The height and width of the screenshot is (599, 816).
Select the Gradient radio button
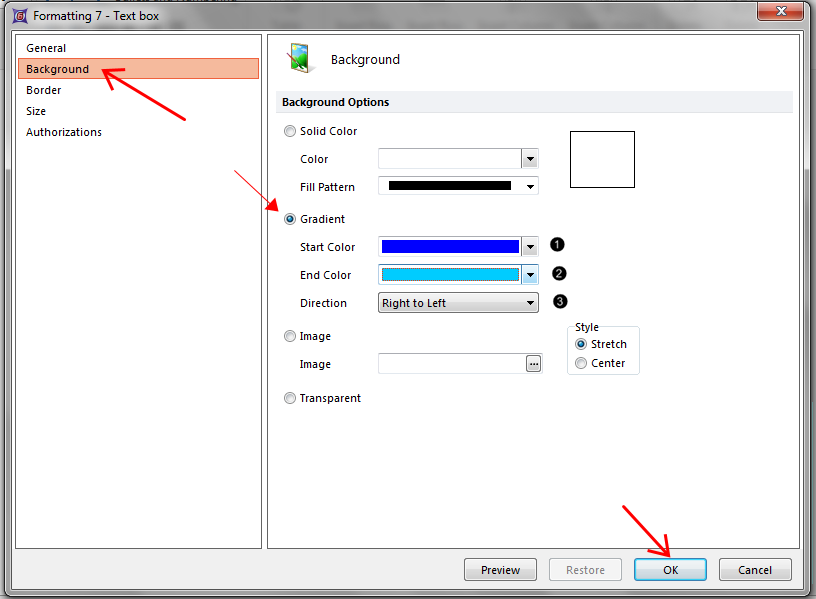tap(290, 219)
